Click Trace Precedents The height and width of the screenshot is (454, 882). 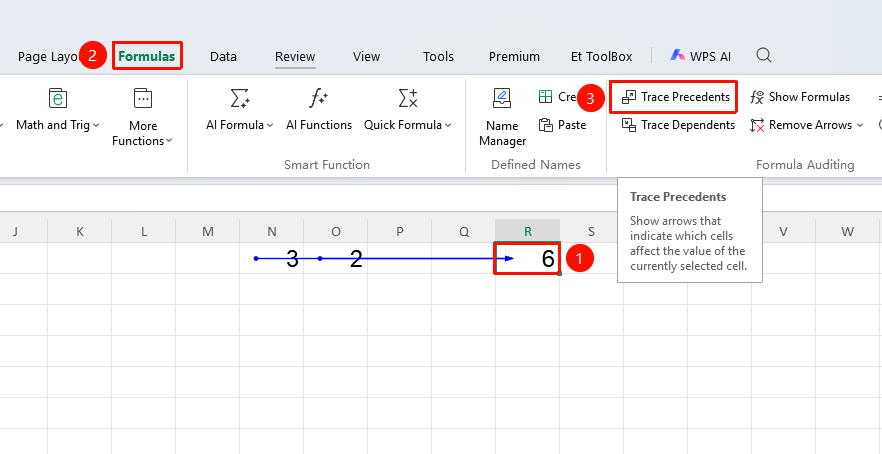tap(675, 97)
